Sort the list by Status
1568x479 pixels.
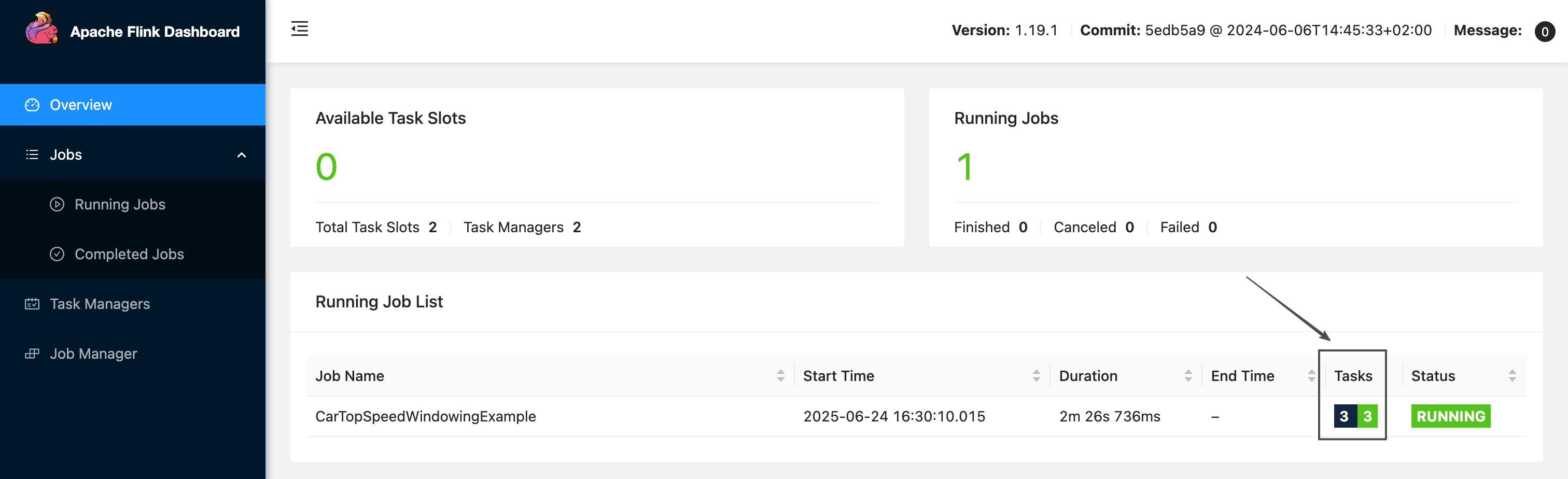pos(1512,376)
